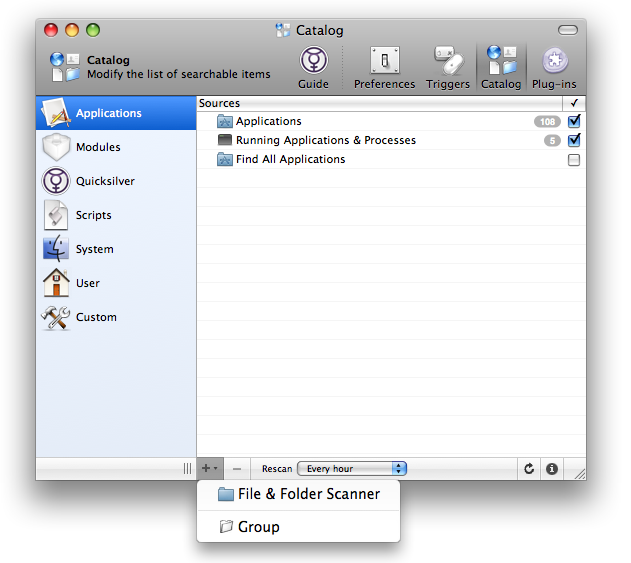The width and height of the screenshot is (631, 563).
Task: Choose Group from the add menu
Action: point(299,526)
